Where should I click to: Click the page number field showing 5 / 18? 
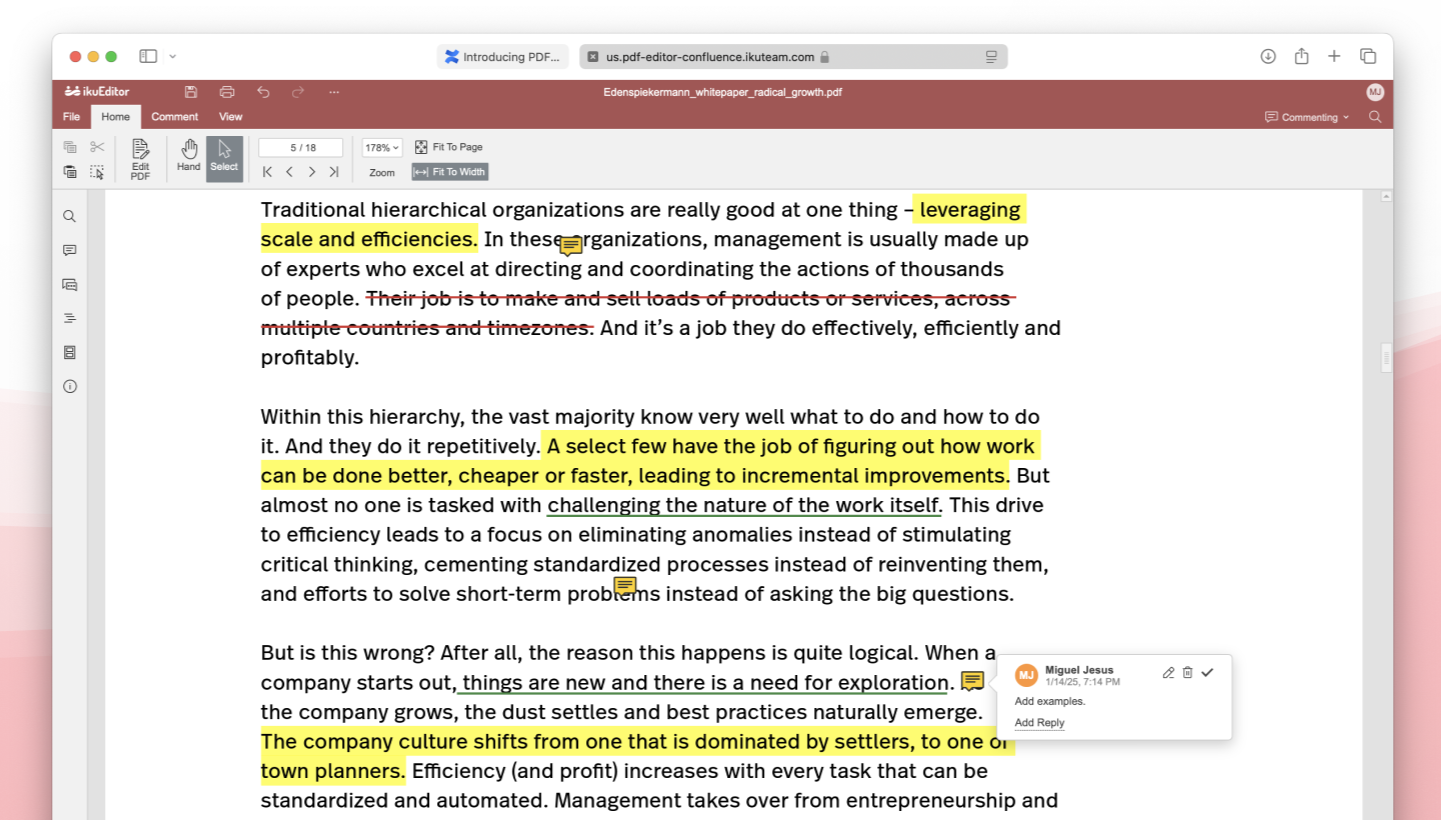(301, 148)
